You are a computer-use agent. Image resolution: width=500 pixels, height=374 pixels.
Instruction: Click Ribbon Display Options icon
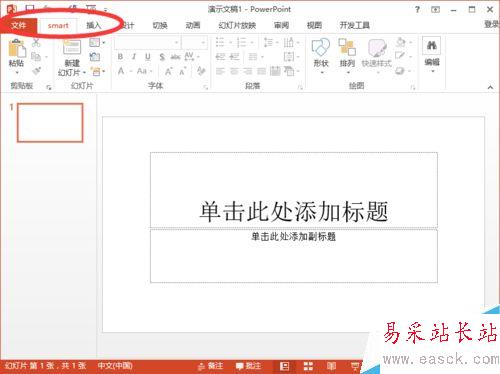pyautogui.click(x=435, y=10)
